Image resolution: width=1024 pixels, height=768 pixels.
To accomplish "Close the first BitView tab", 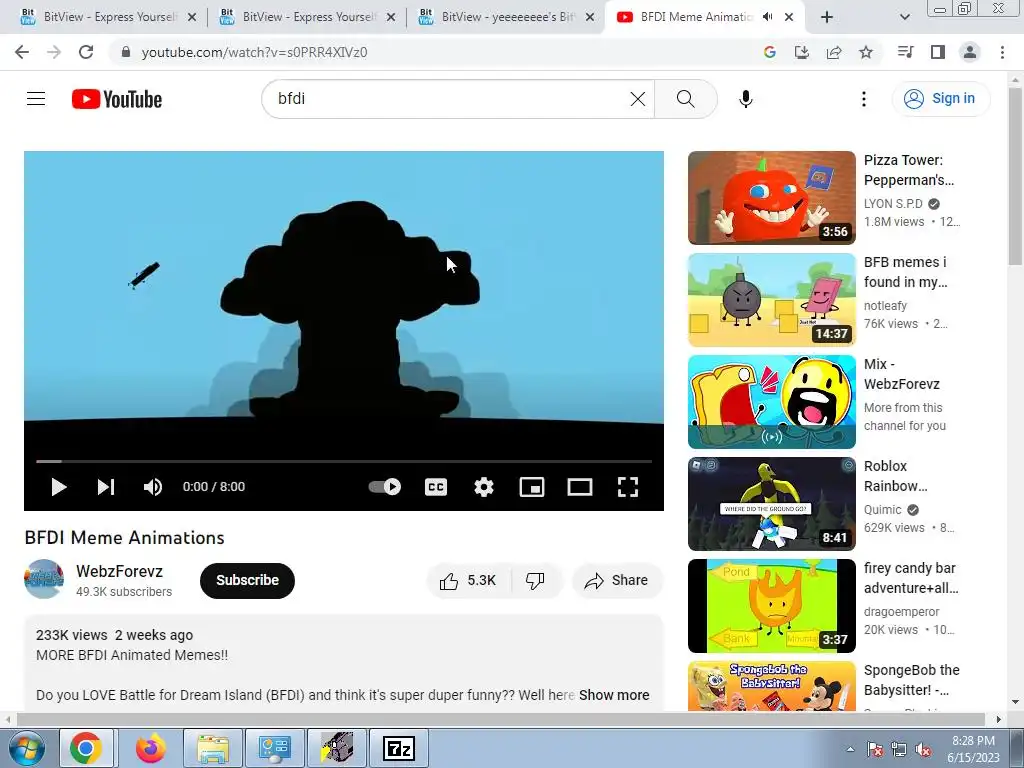I will click(x=192, y=18).
